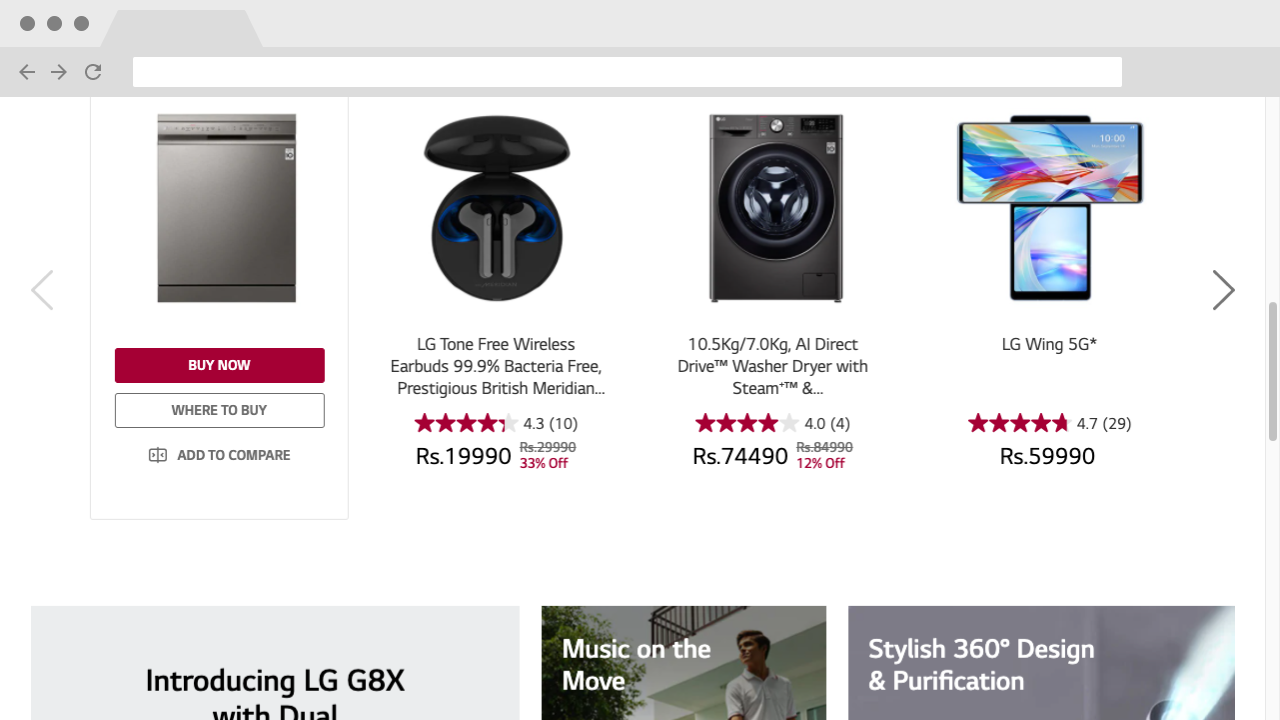1280x720 pixels.
Task: Click the browser forward arrow
Action: [x=58, y=72]
